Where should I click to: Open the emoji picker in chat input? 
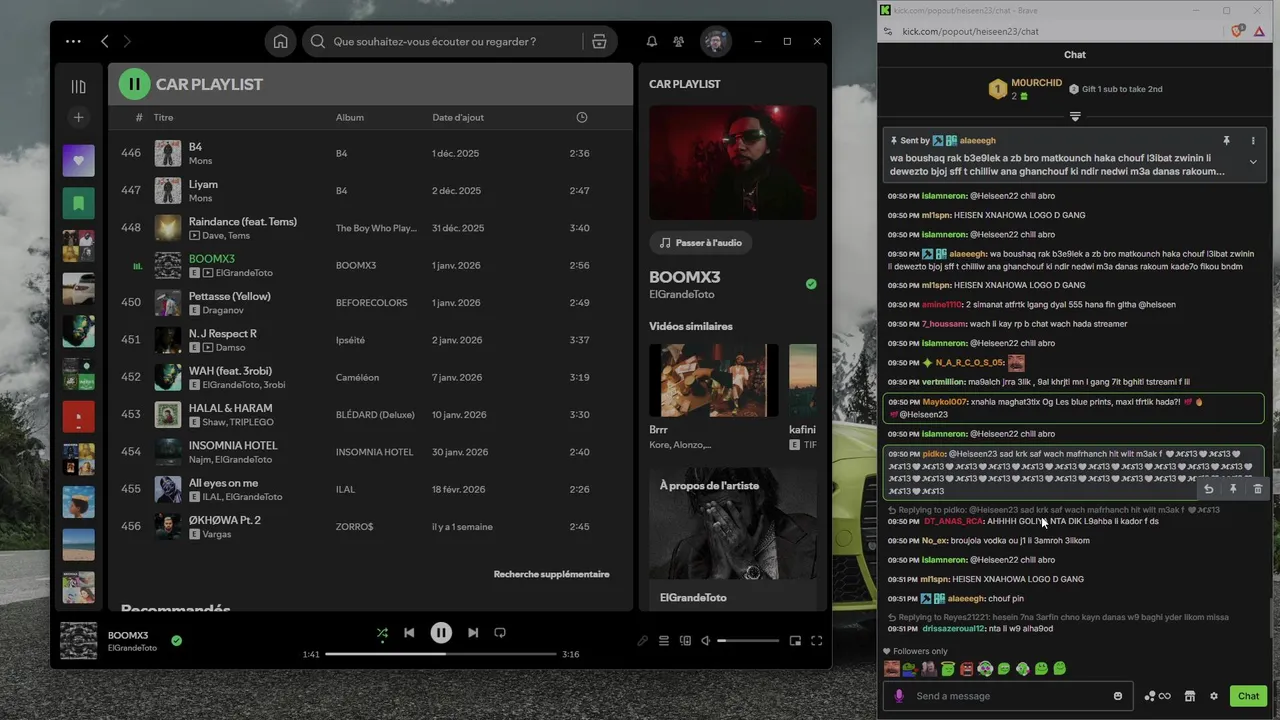1118,696
